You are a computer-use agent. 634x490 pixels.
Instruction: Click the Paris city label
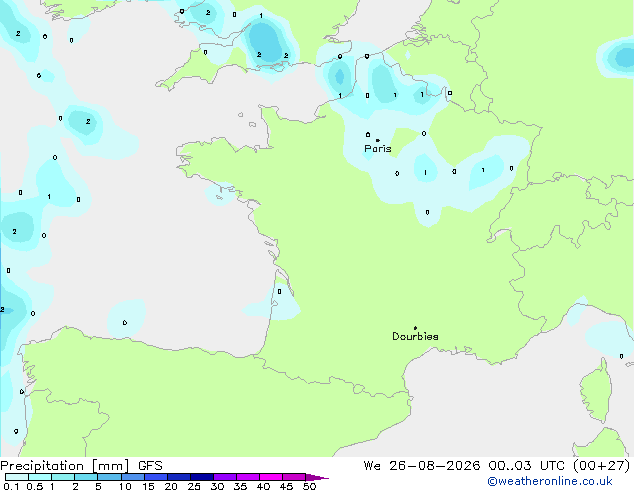point(378,149)
